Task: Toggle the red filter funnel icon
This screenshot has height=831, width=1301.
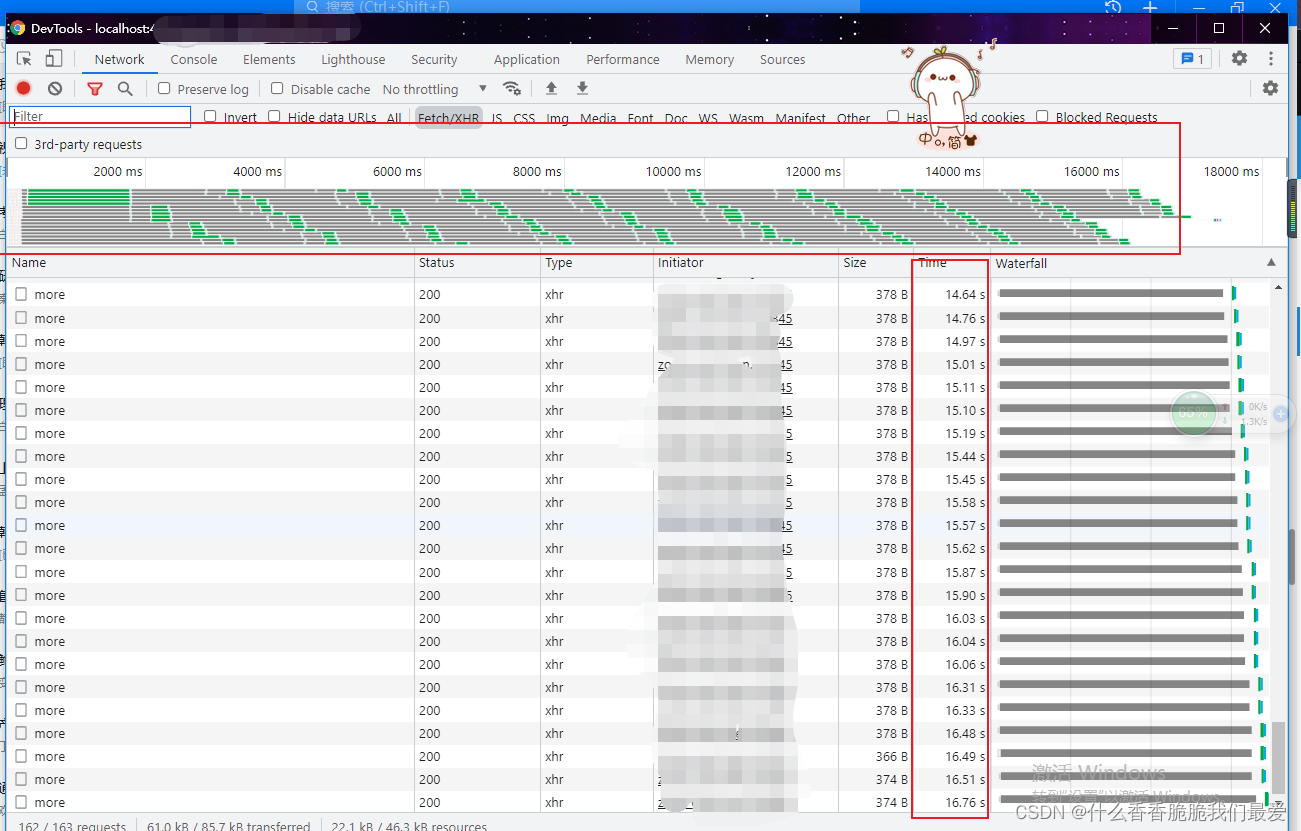Action: point(95,89)
